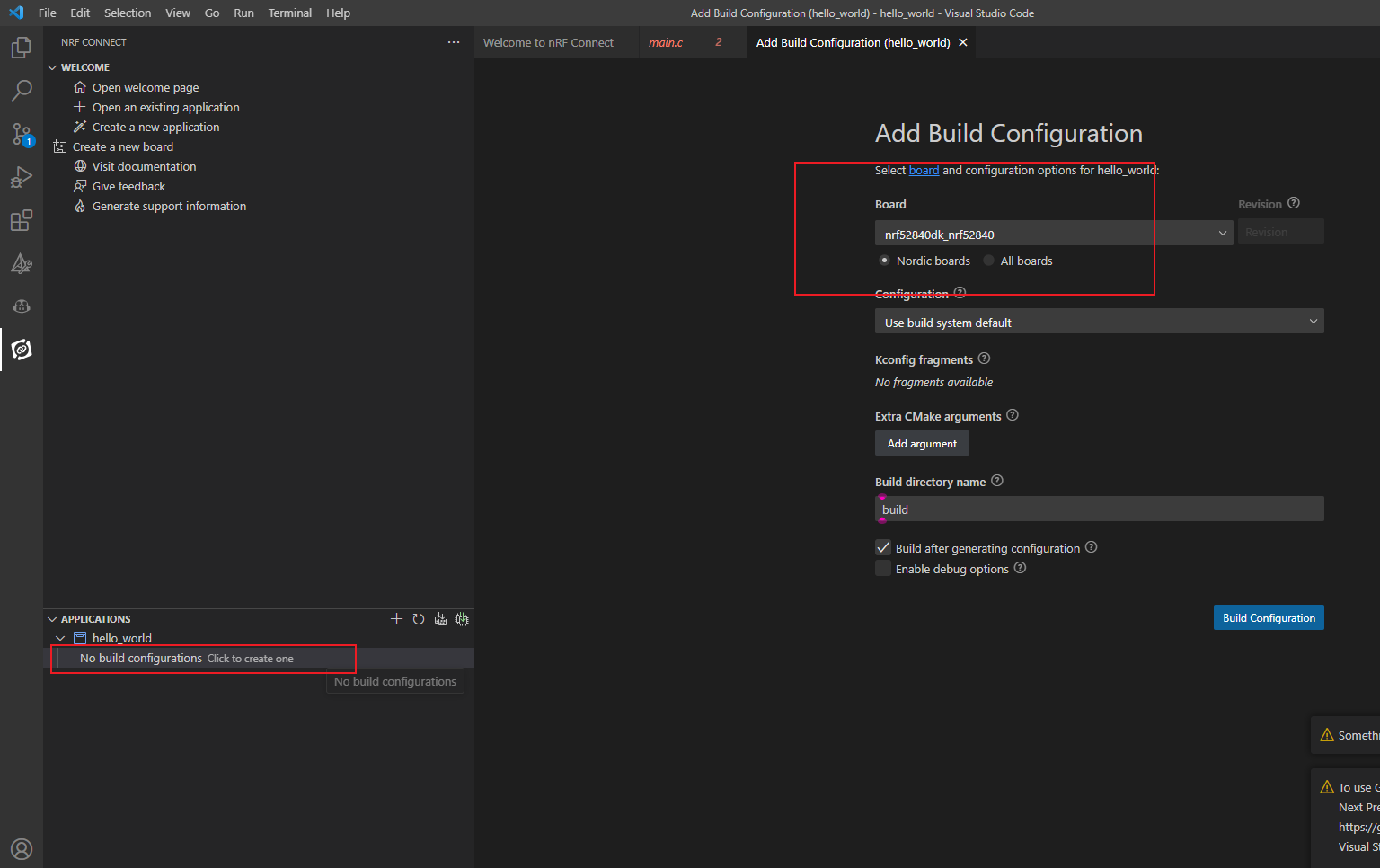Click help icon beside Build after generating
The height and width of the screenshot is (868, 1380).
pyautogui.click(x=1092, y=547)
